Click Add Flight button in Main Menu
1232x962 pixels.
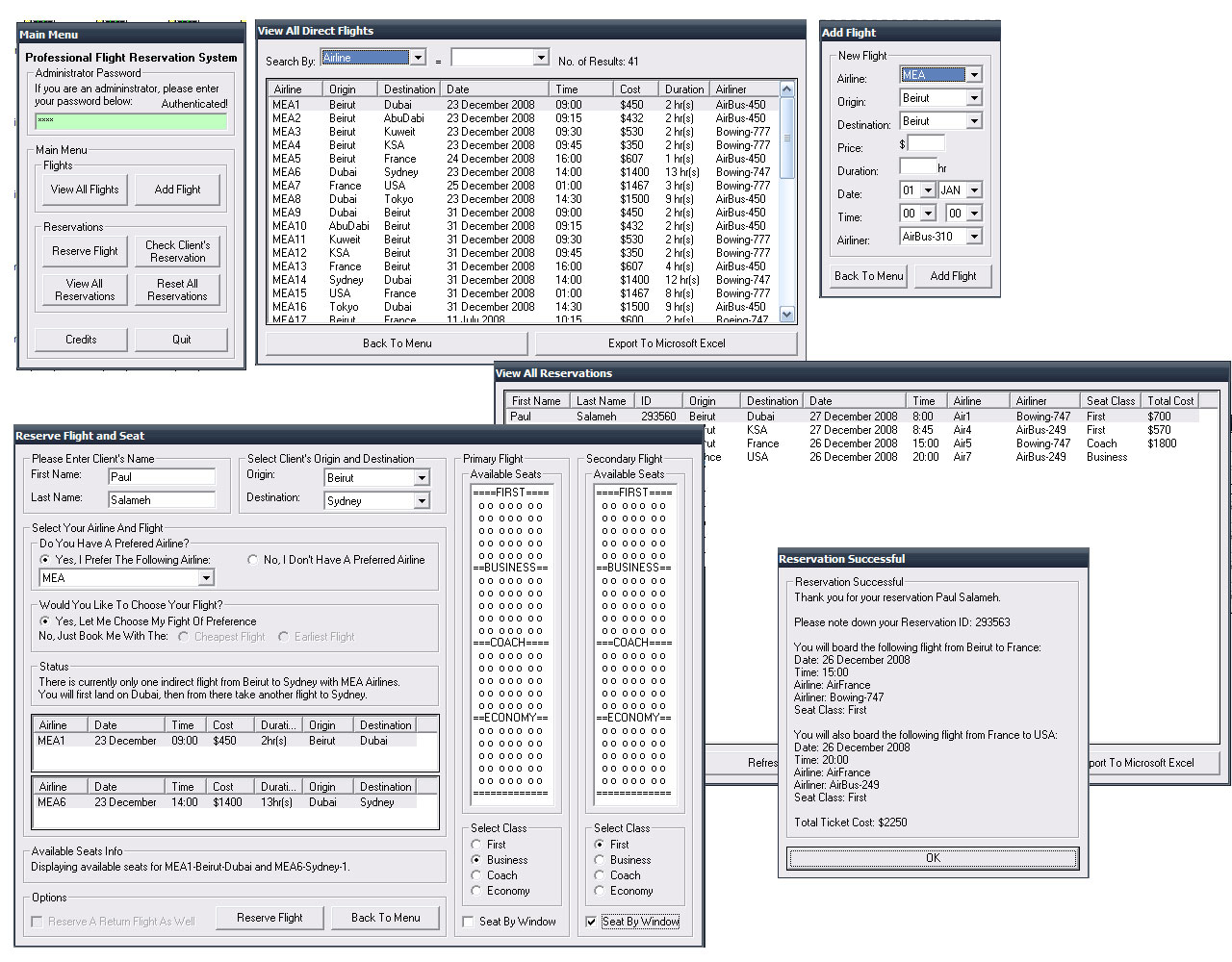click(x=177, y=190)
